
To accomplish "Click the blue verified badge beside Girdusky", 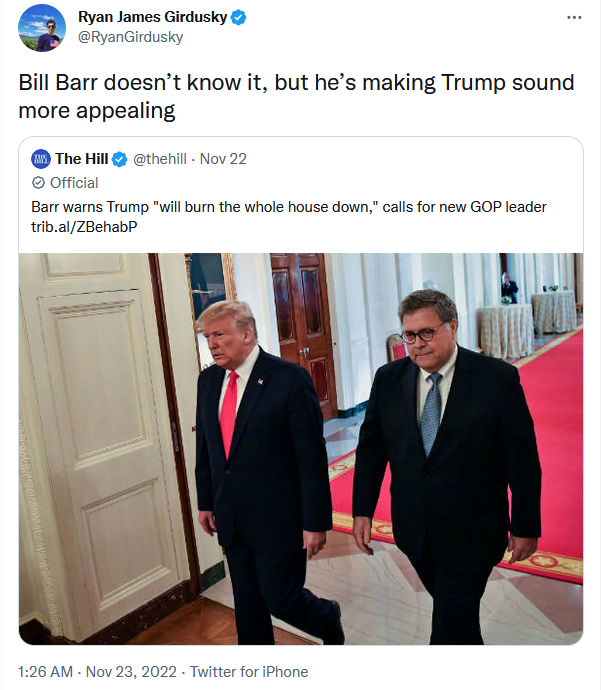I will (x=238, y=18).
